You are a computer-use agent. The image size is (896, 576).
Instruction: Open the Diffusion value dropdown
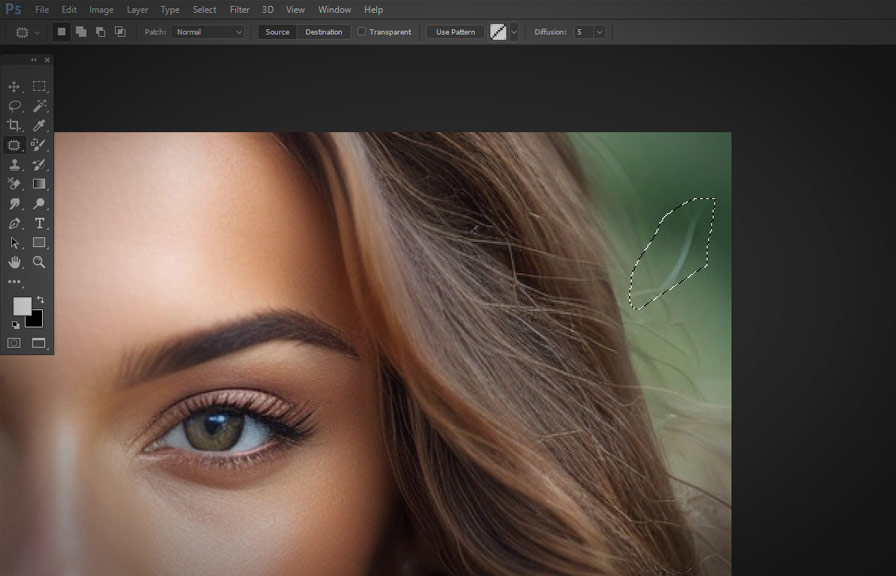tap(597, 31)
